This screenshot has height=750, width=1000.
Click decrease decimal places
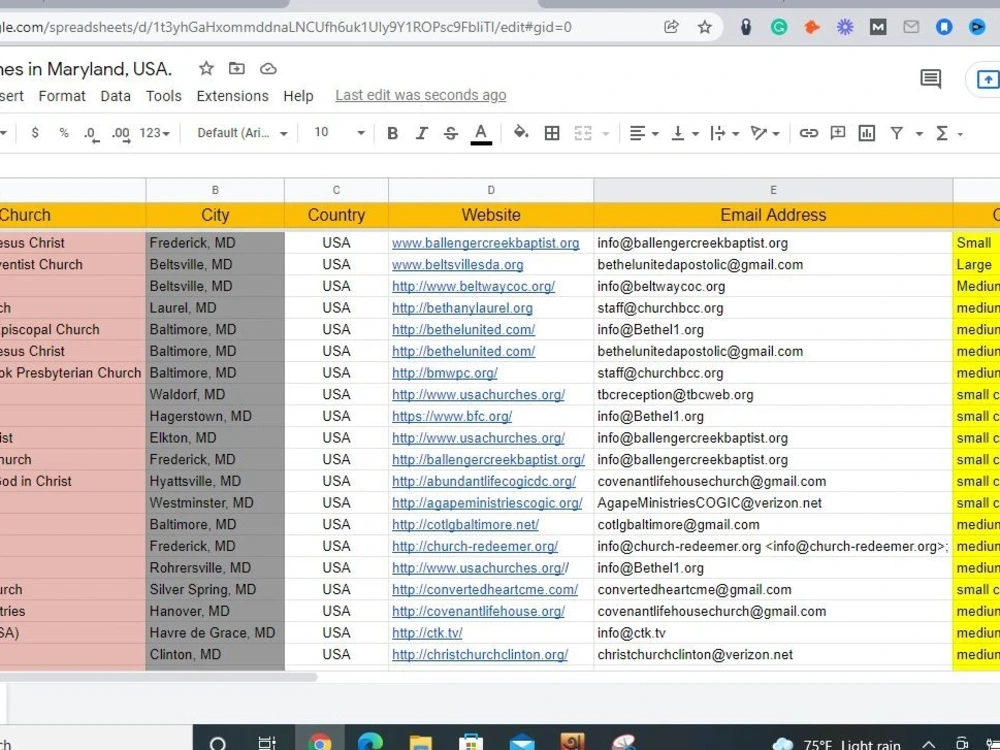[92, 134]
